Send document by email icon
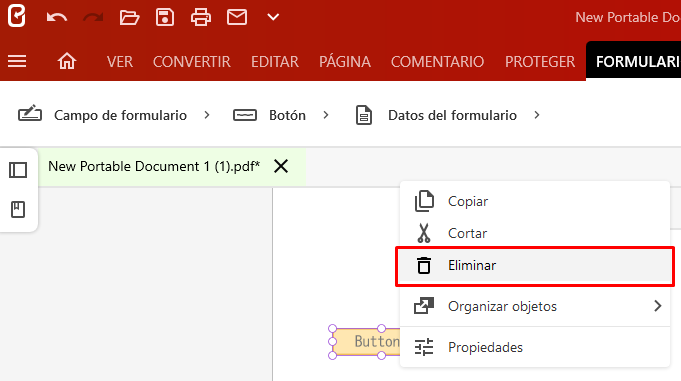Image resolution: width=681 pixels, height=381 pixels. click(237, 17)
